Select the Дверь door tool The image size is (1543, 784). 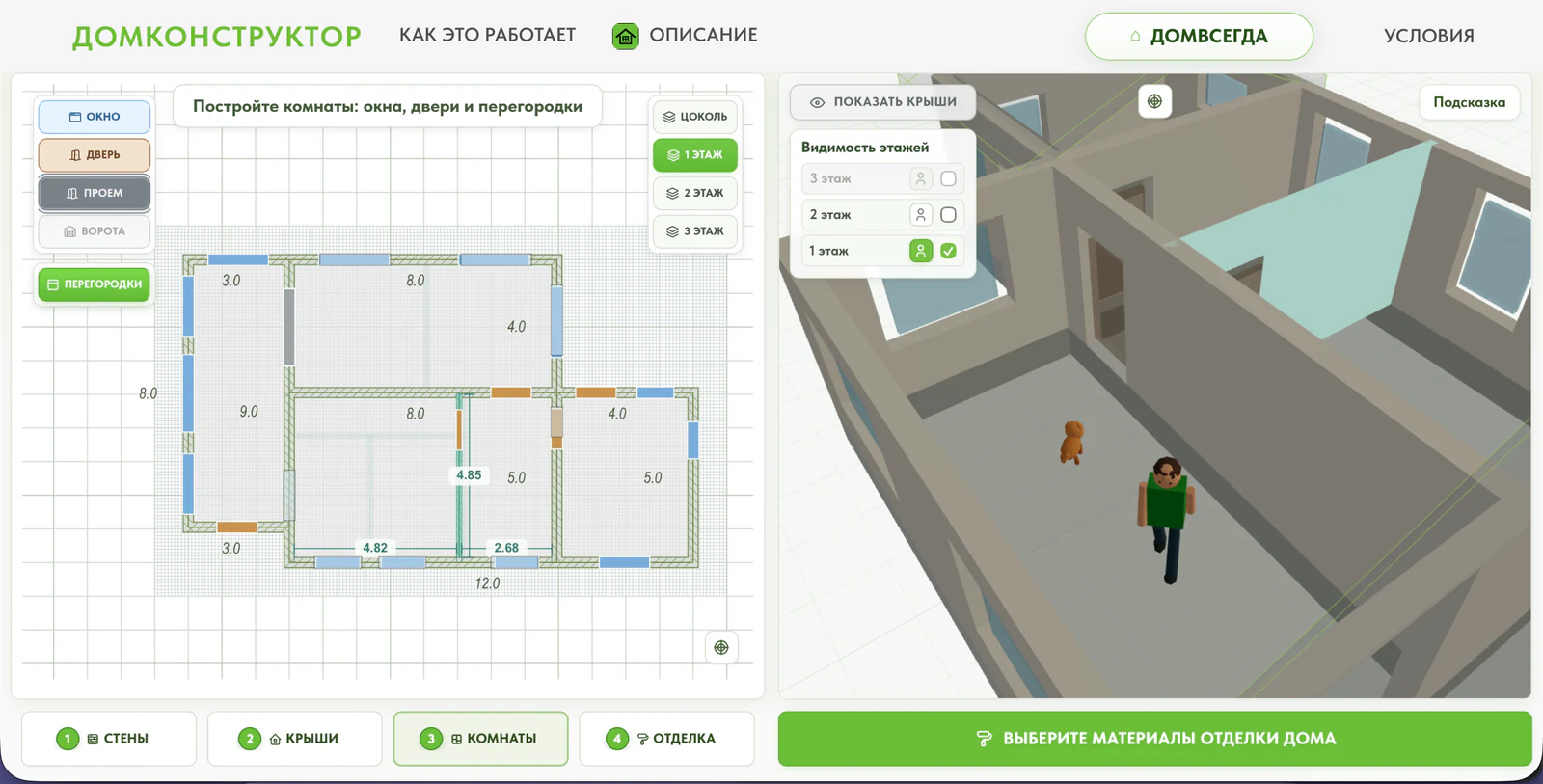(x=95, y=155)
